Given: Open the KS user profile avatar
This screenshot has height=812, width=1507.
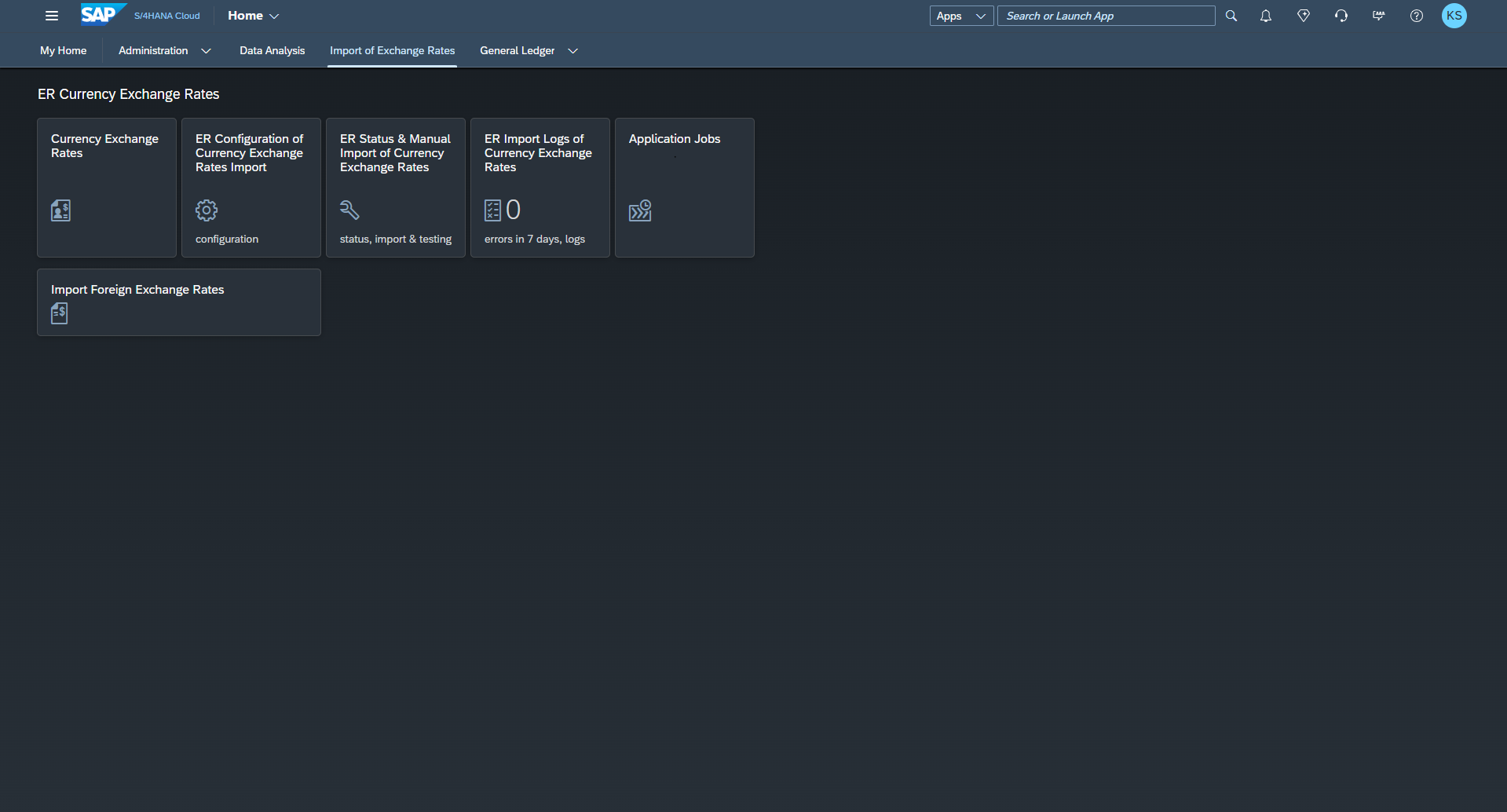Looking at the screenshot, I should tap(1454, 16).
